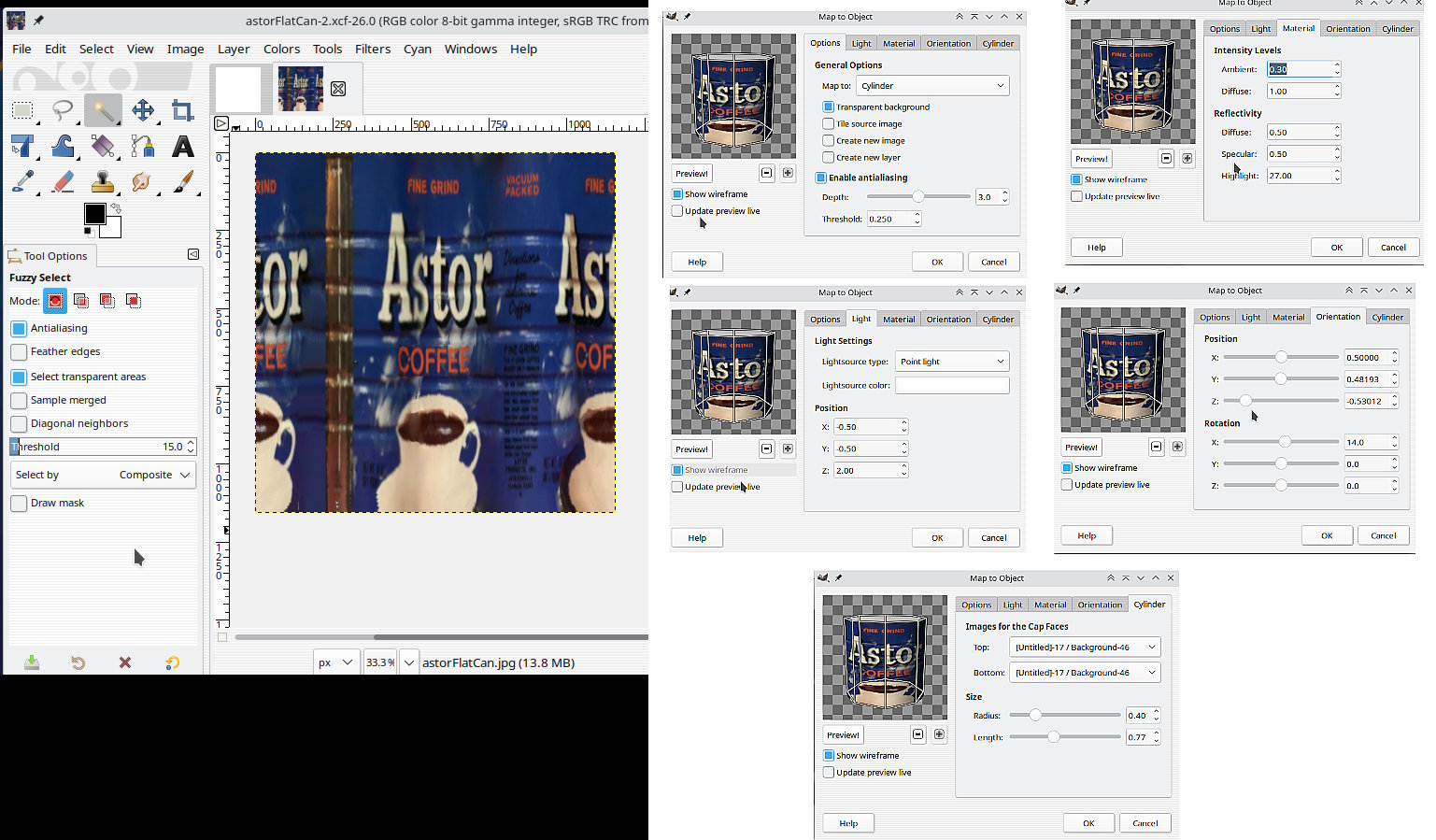Screen dimensions: 1436x840
Task: Open the Colors menu
Action: click(x=281, y=49)
